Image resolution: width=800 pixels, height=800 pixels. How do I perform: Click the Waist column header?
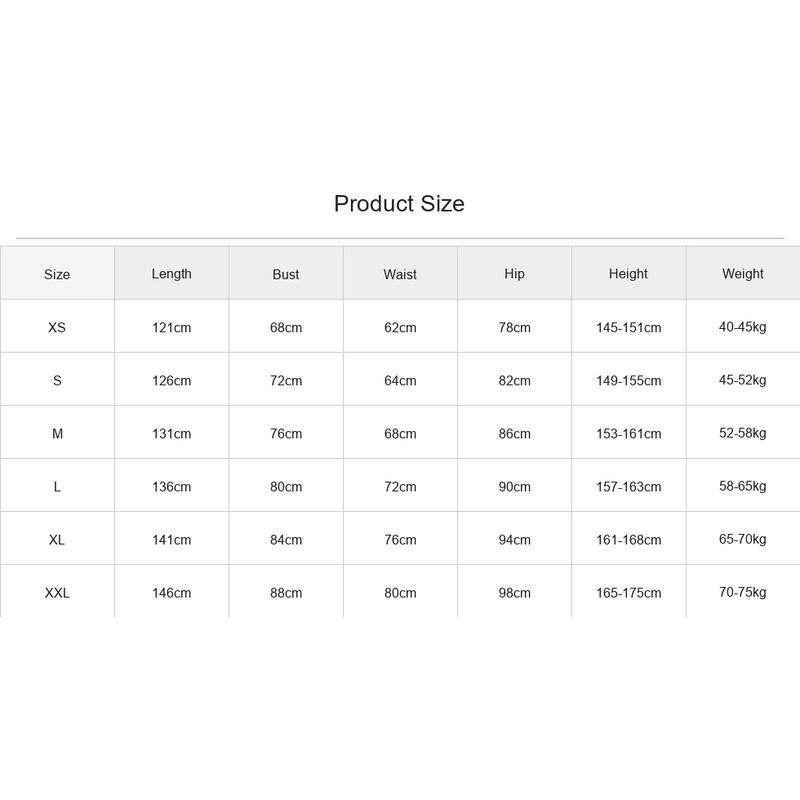click(400, 274)
